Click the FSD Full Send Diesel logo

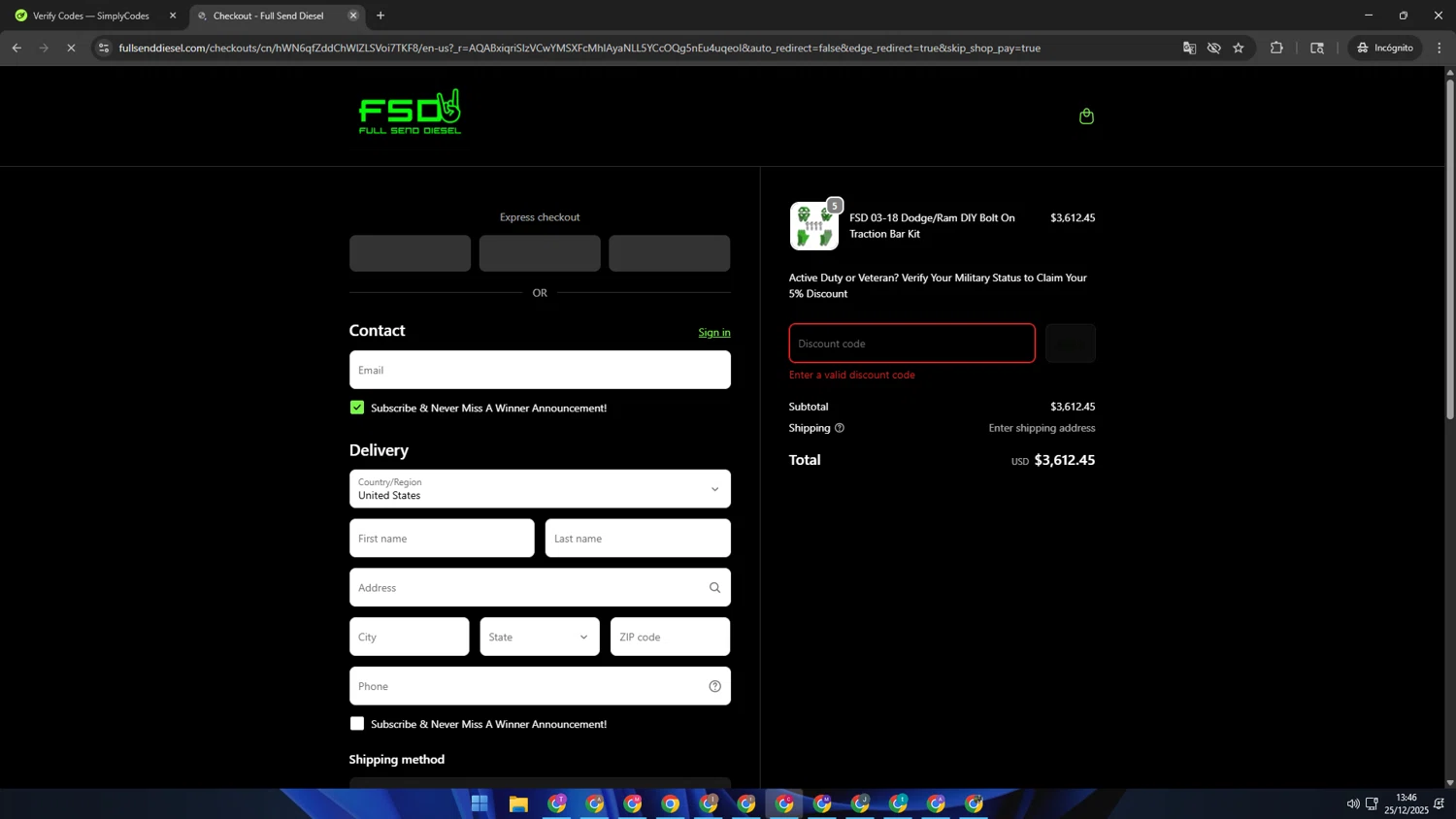point(410,113)
